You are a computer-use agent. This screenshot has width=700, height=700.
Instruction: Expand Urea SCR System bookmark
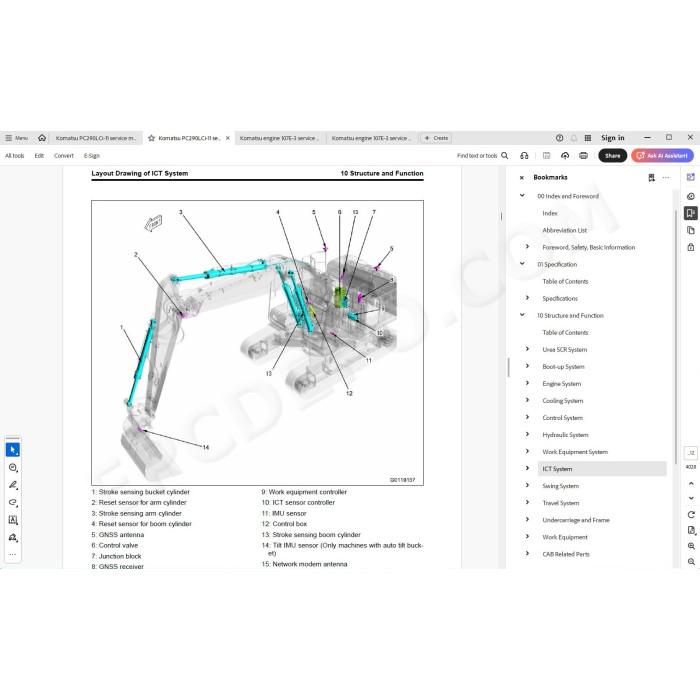pos(527,349)
